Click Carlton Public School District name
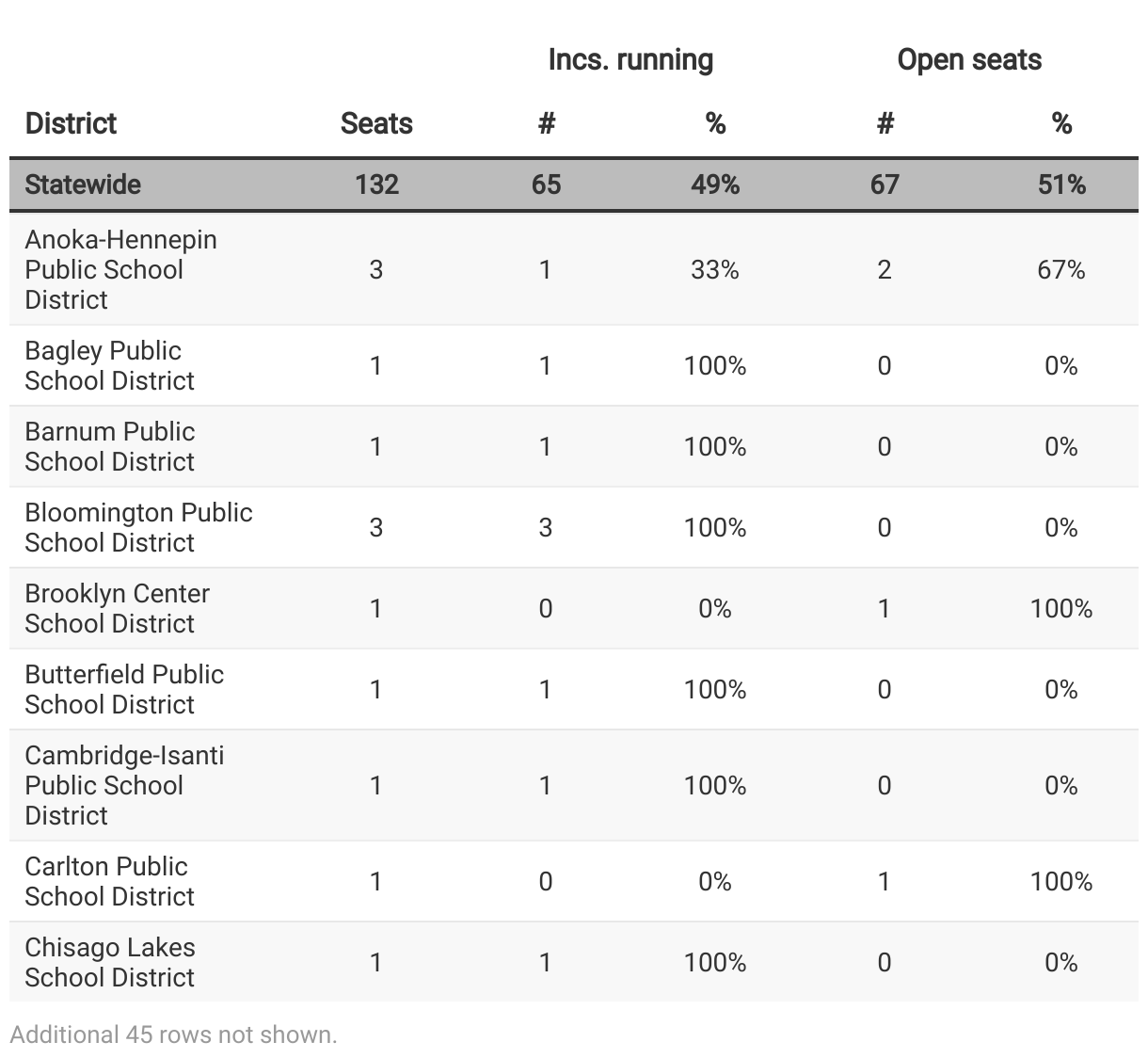The width and height of the screenshot is (1148, 1058). coord(109,881)
